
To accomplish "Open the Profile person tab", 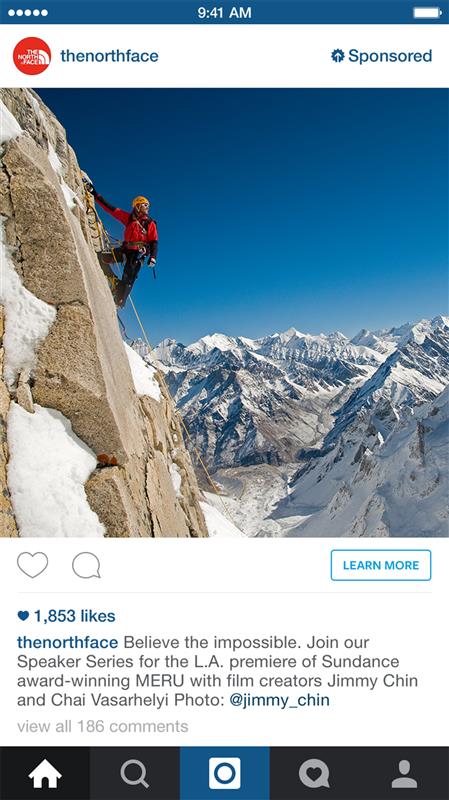I will coord(404,773).
